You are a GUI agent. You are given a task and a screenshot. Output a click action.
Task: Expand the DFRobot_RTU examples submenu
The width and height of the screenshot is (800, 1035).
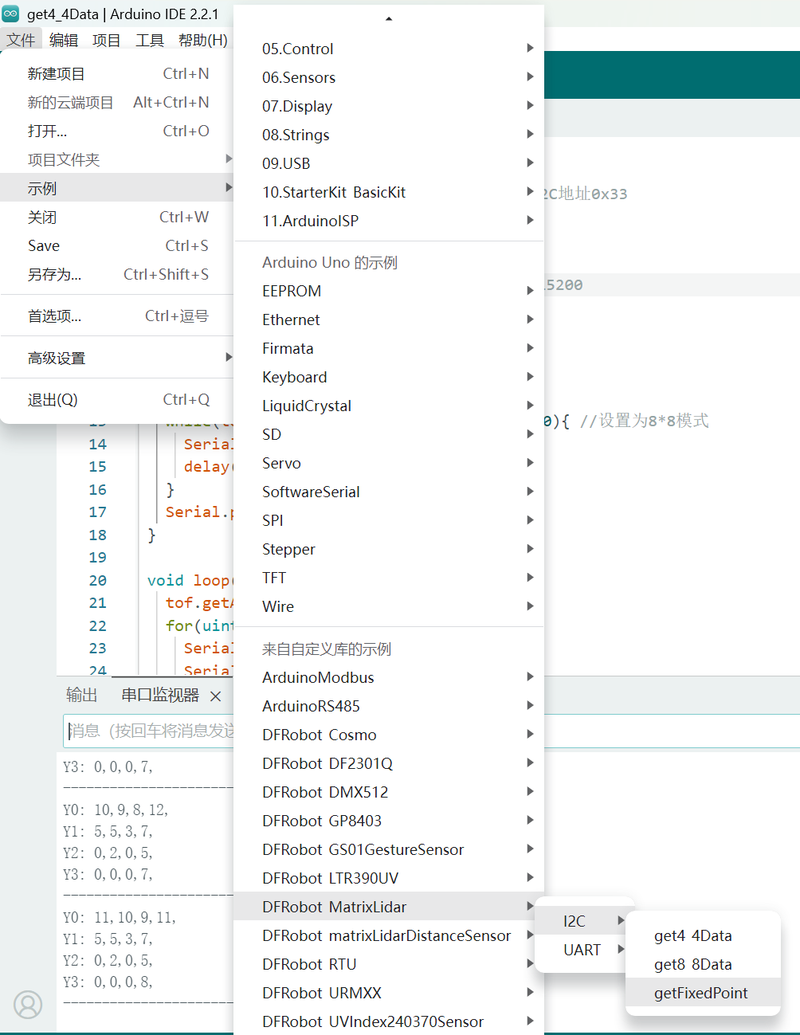[309, 964]
